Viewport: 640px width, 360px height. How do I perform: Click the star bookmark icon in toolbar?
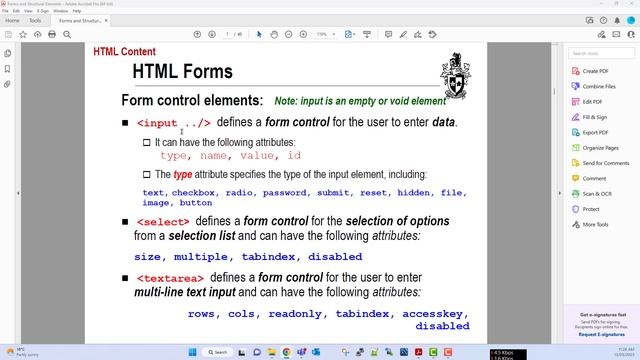[23, 35]
